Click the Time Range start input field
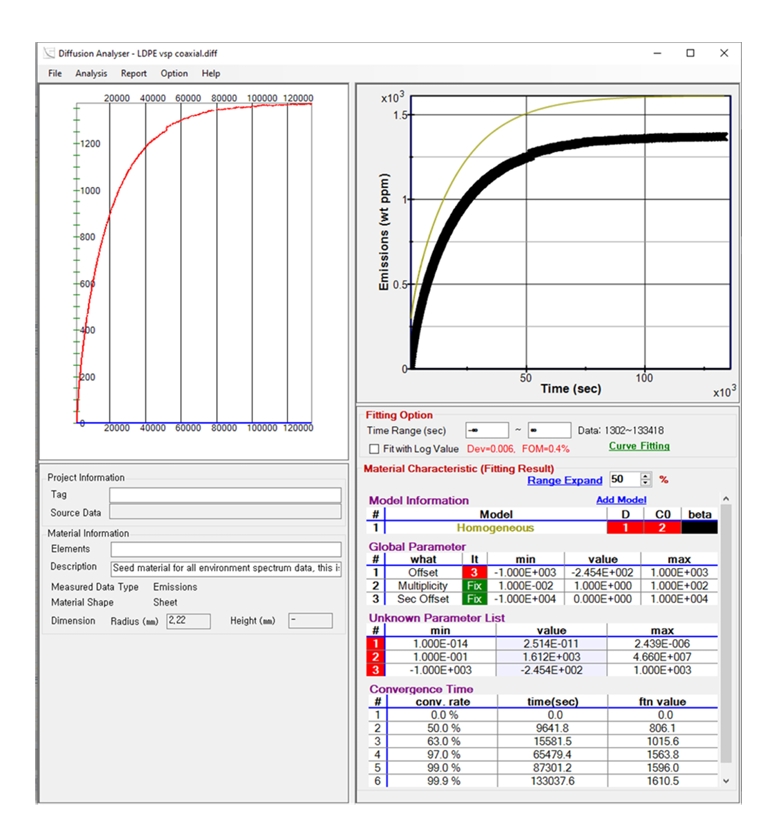The image size is (777, 835). [487, 430]
